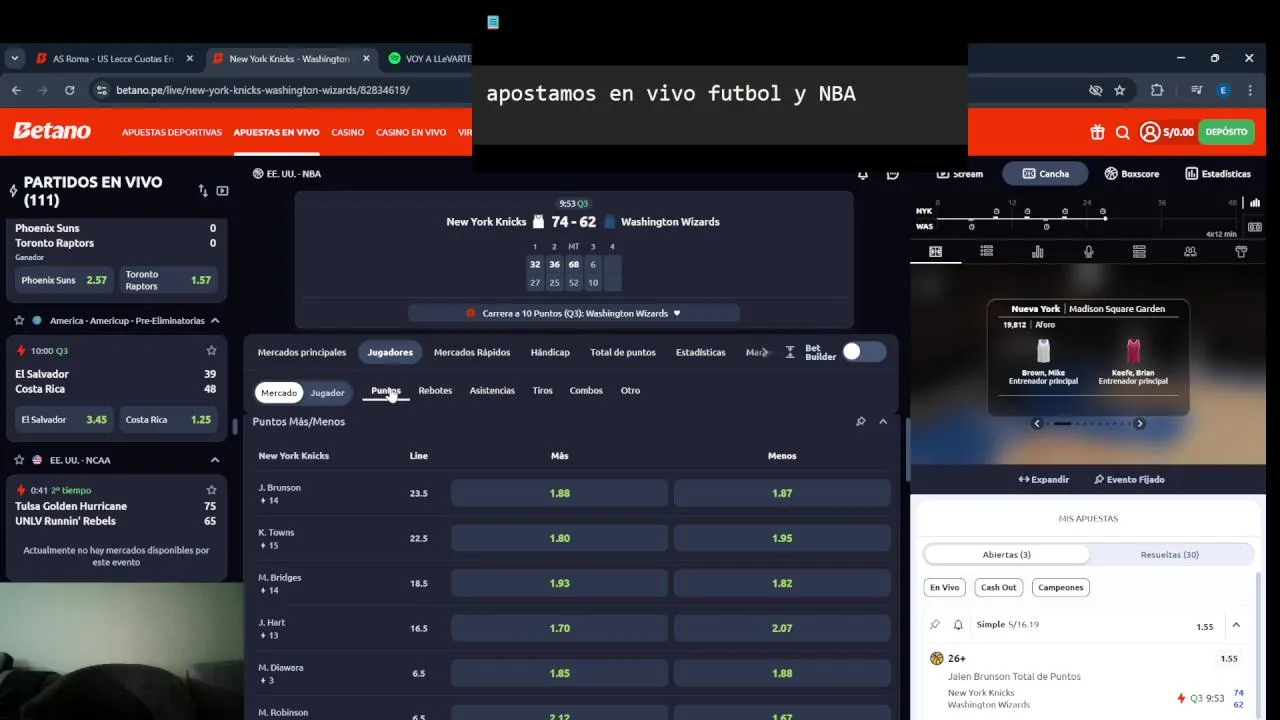
Task: Favorite the El Salvador vs Costa Rica match star
Action: (211, 351)
